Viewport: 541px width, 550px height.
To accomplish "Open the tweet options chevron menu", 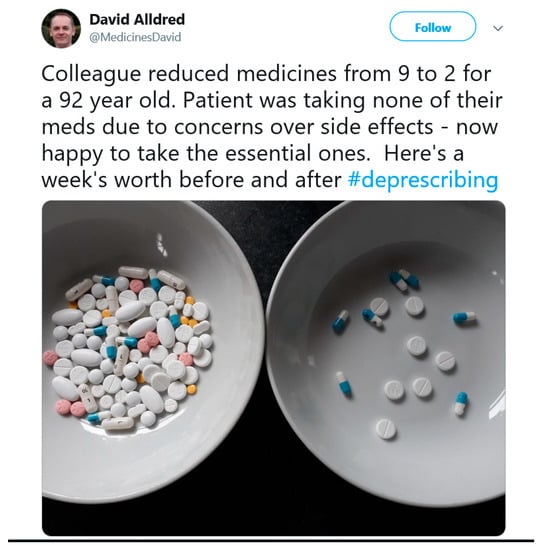I will [498, 28].
